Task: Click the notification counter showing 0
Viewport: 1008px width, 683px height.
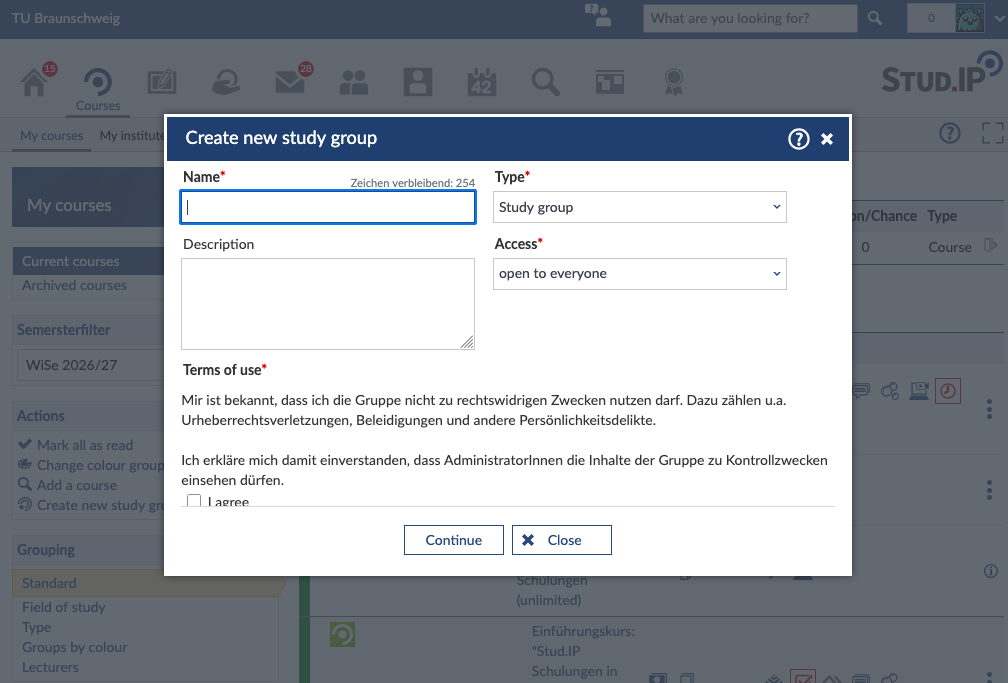Action: [931, 18]
